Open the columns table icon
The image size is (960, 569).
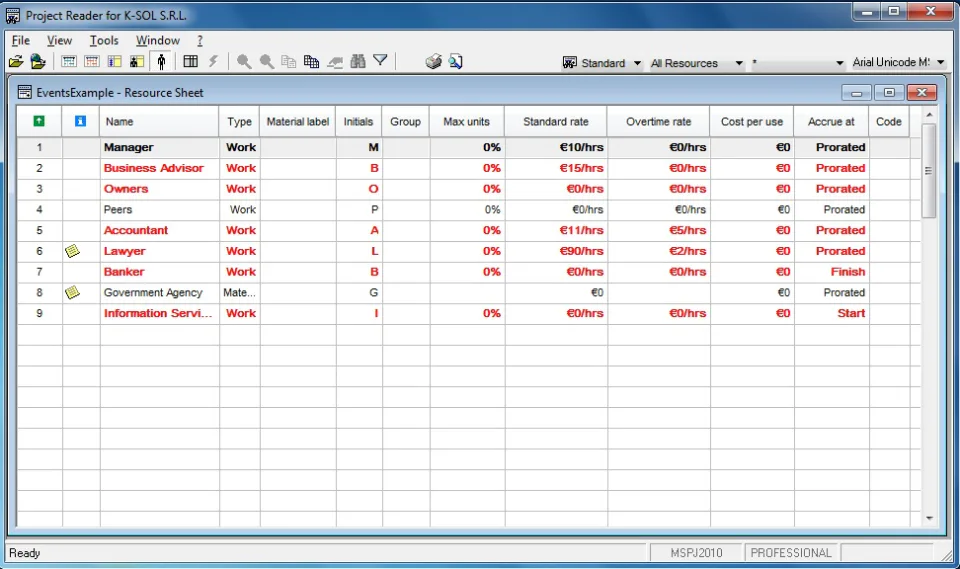pos(190,62)
